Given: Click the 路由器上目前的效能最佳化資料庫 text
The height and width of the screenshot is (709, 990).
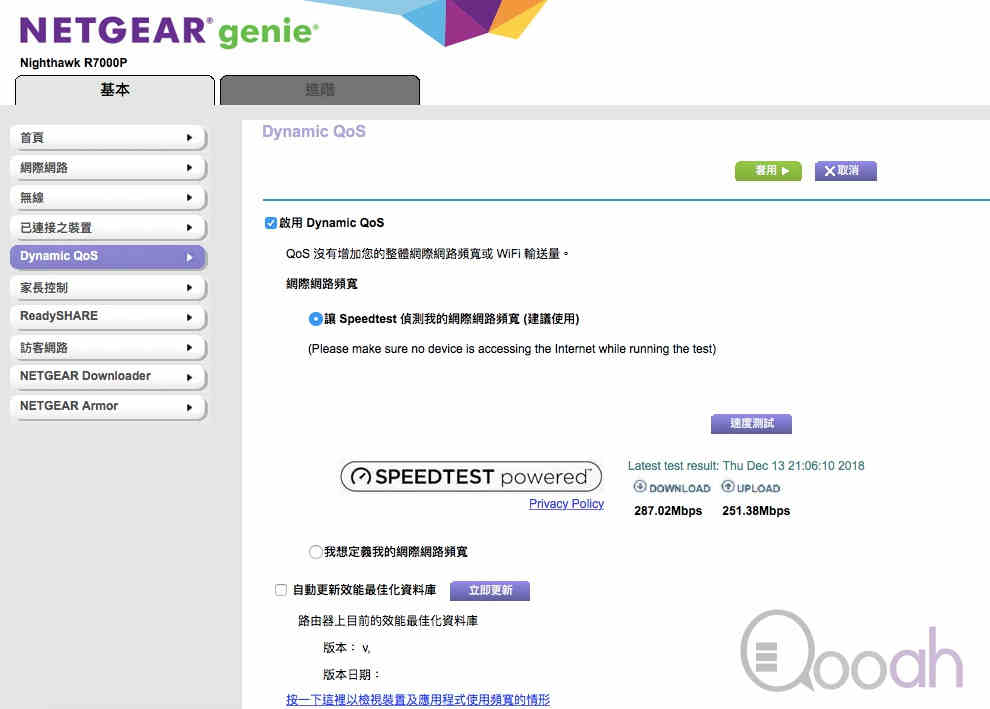Looking at the screenshot, I should (388, 621).
